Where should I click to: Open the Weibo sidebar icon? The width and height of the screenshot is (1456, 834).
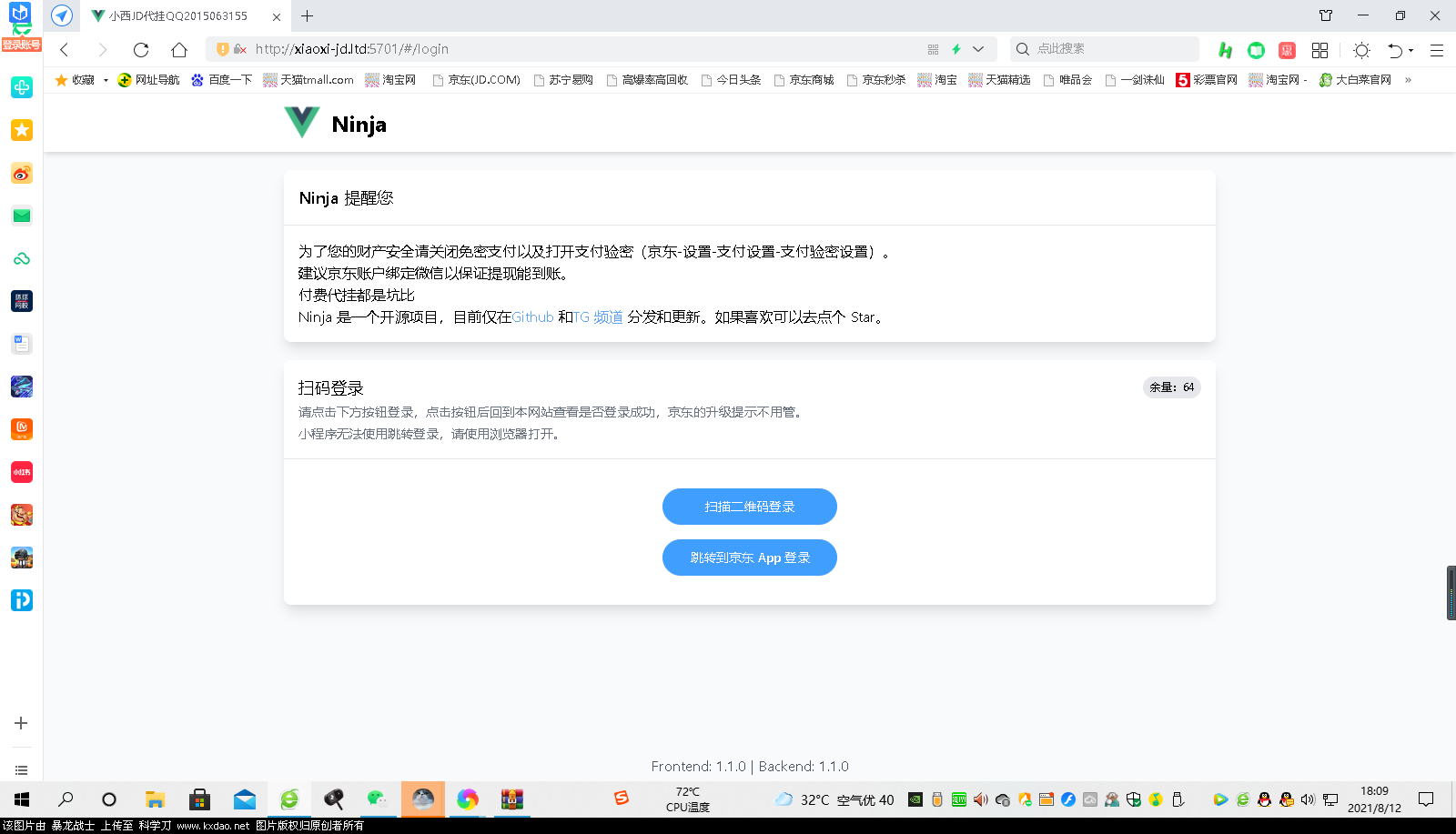pos(22,173)
